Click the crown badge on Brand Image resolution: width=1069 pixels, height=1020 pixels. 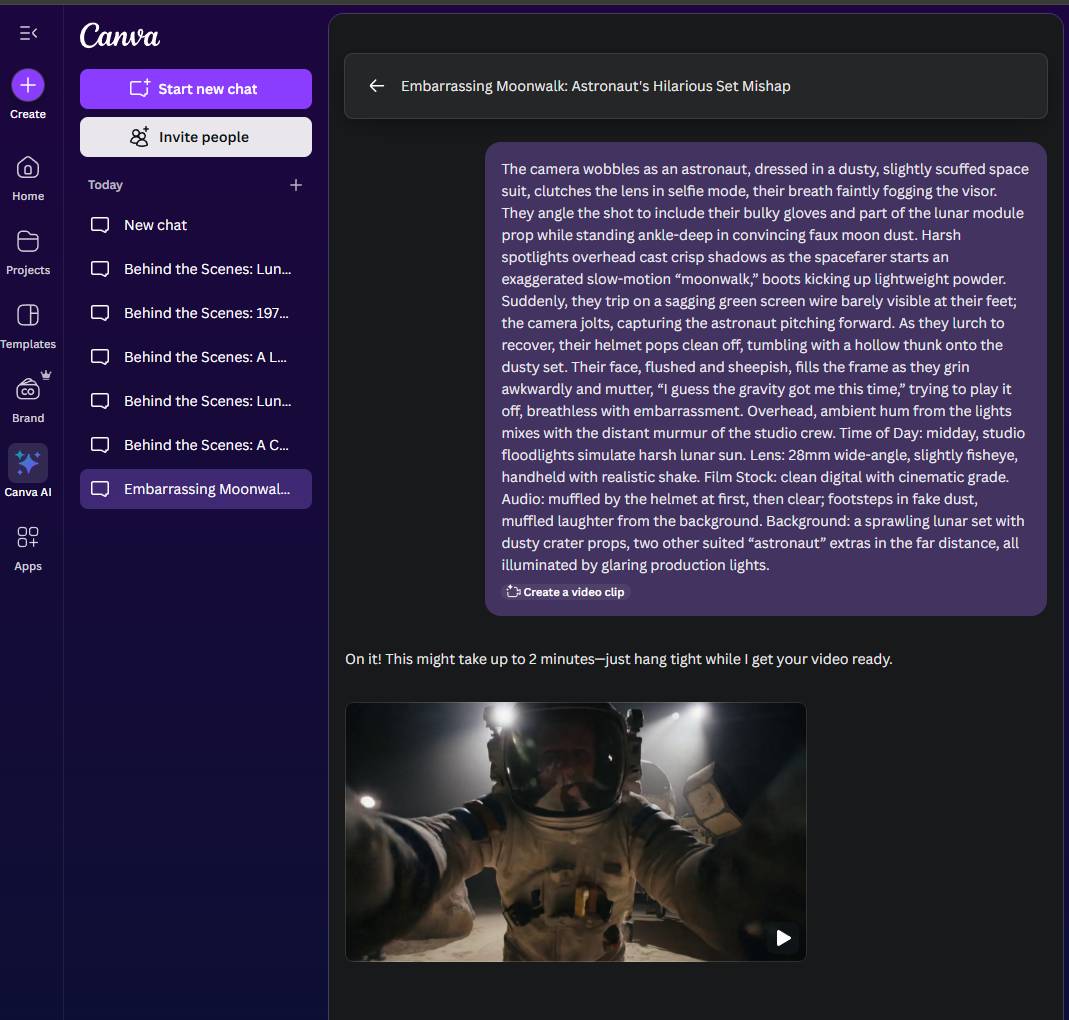pyautogui.click(x=46, y=374)
